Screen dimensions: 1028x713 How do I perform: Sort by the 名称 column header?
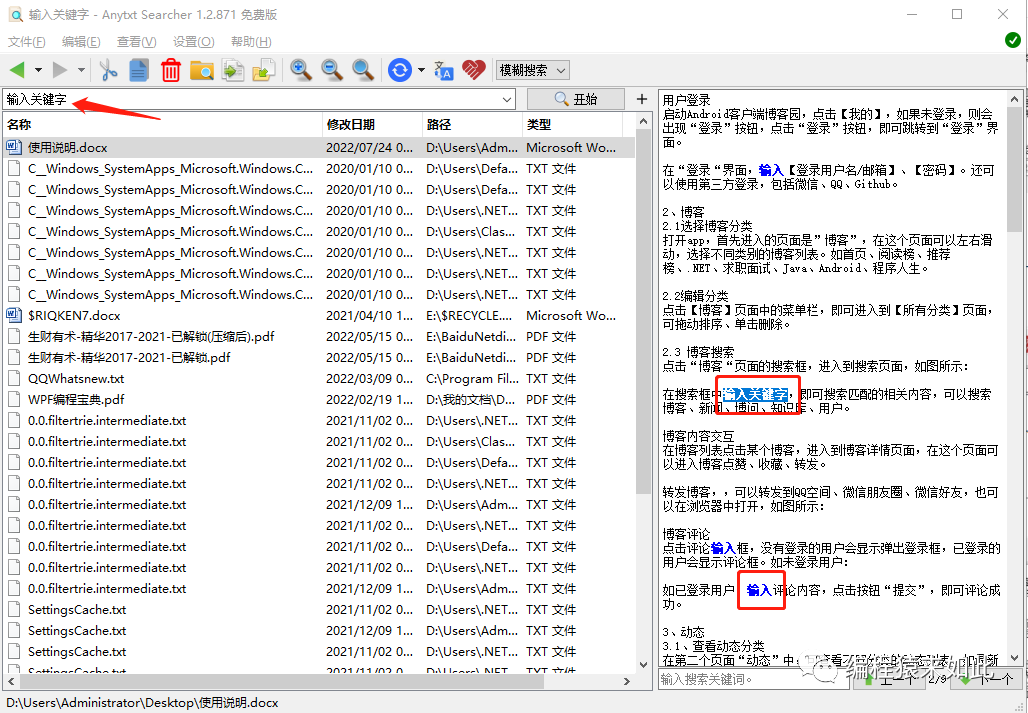pos(163,125)
